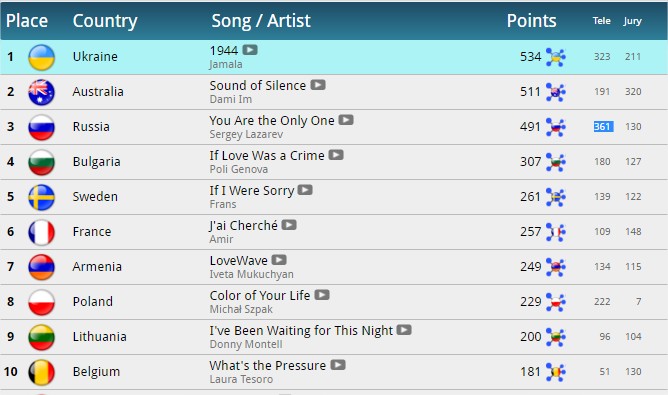Sort by the Jury column header

pyautogui.click(x=632, y=21)
